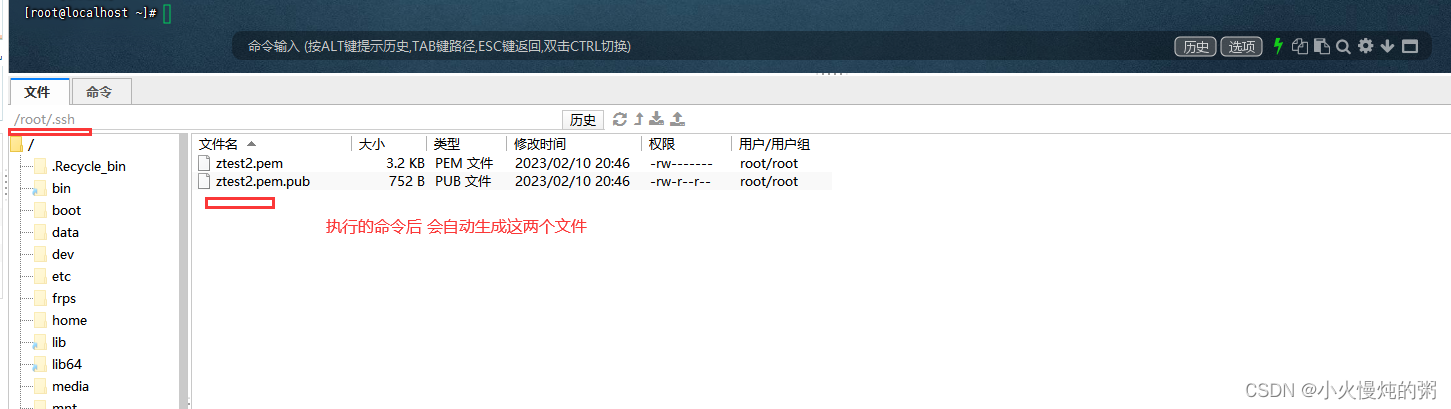The height and width of the screenshot is (409, 1451).
Task: Open the 选项 options button
Action: point(1242,46)
